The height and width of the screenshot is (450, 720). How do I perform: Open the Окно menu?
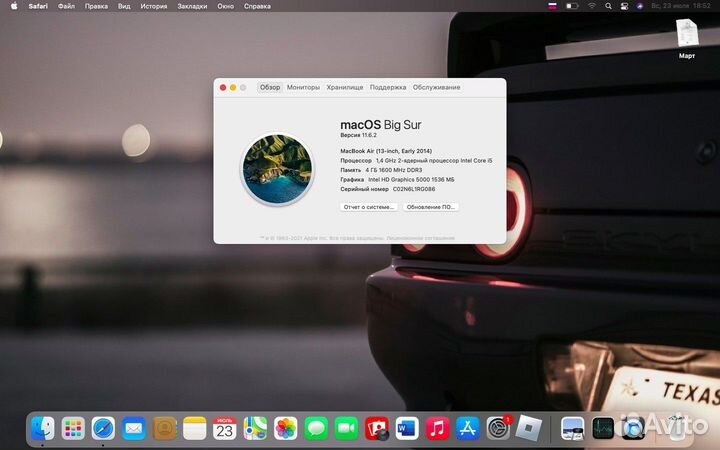[x=225, y=6]
